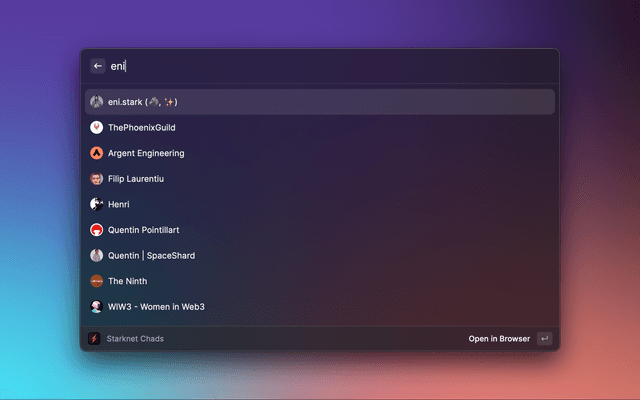Click Henri's black-and-white avatar

[96, 204]
